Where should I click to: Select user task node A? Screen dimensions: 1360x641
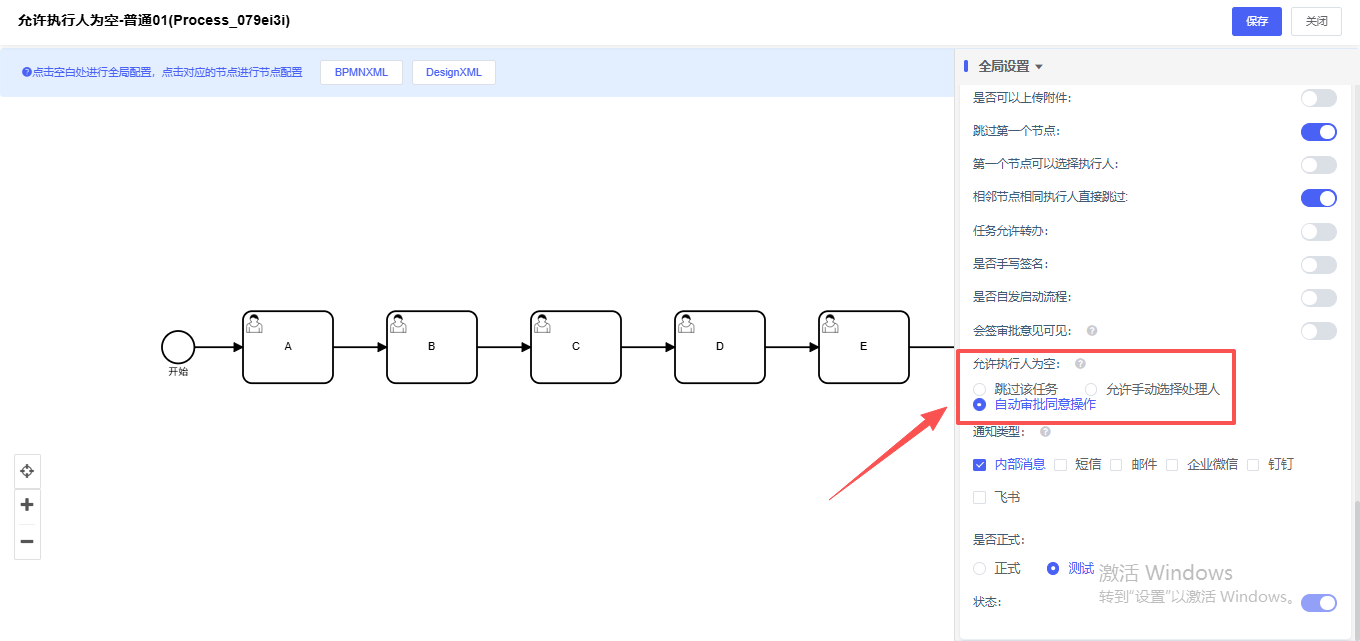click(x=288, y=347)
